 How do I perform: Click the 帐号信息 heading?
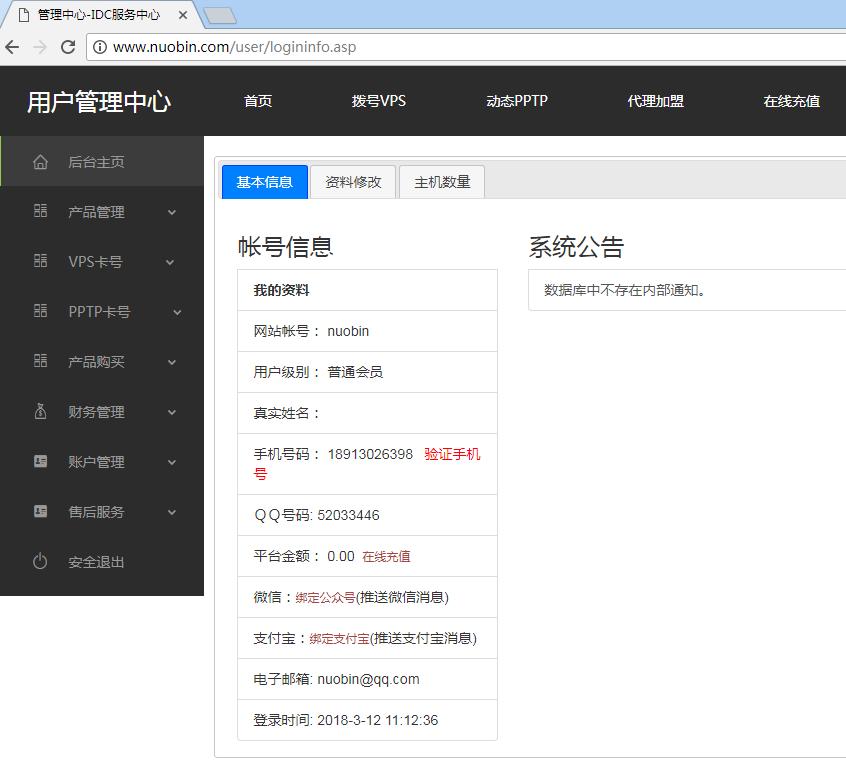285,247
